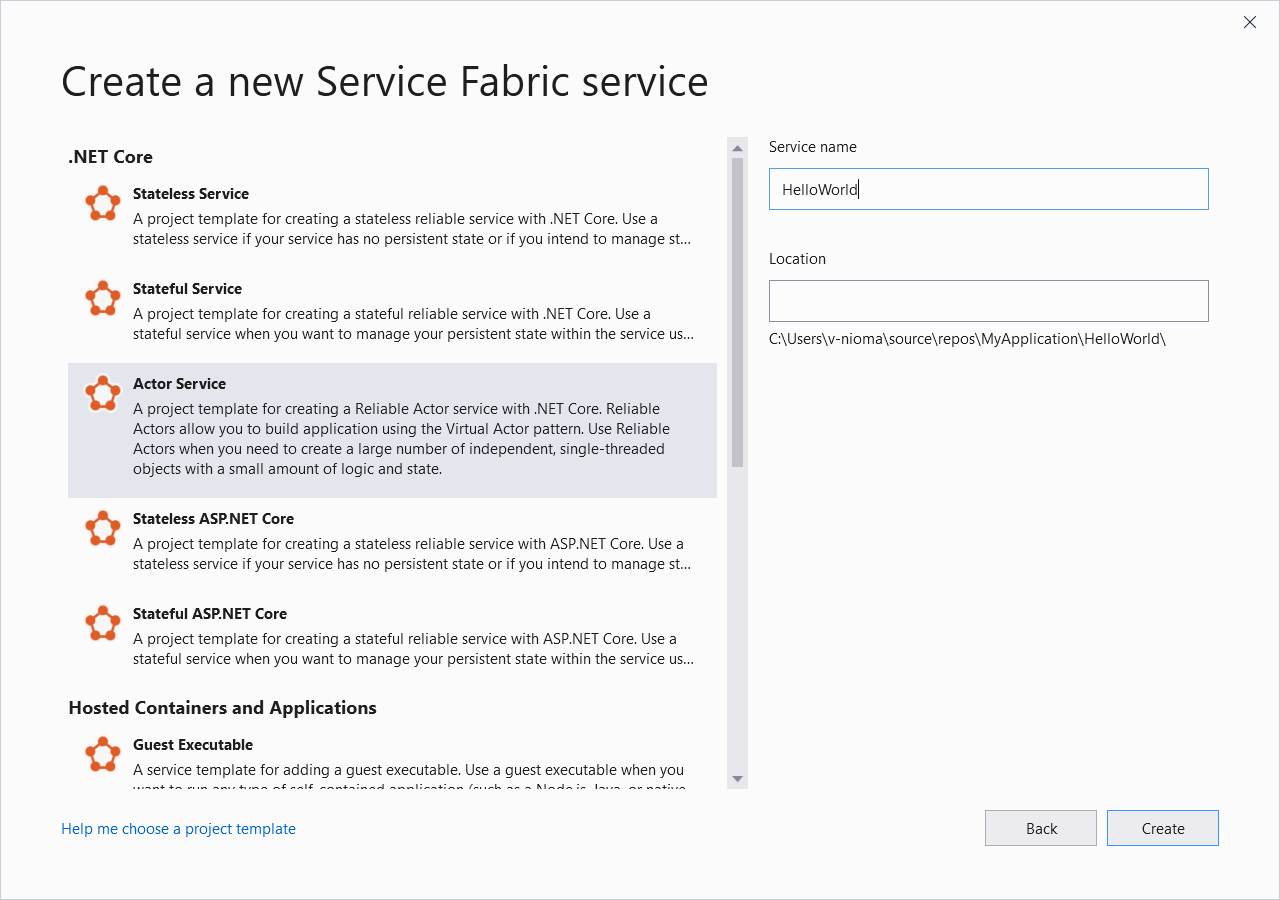Image resolution: width=1280 pixels, height=900 pixels.
Task: Select the Stateless ASP.NET Core template icon
Action: click(x=102, y=528)
